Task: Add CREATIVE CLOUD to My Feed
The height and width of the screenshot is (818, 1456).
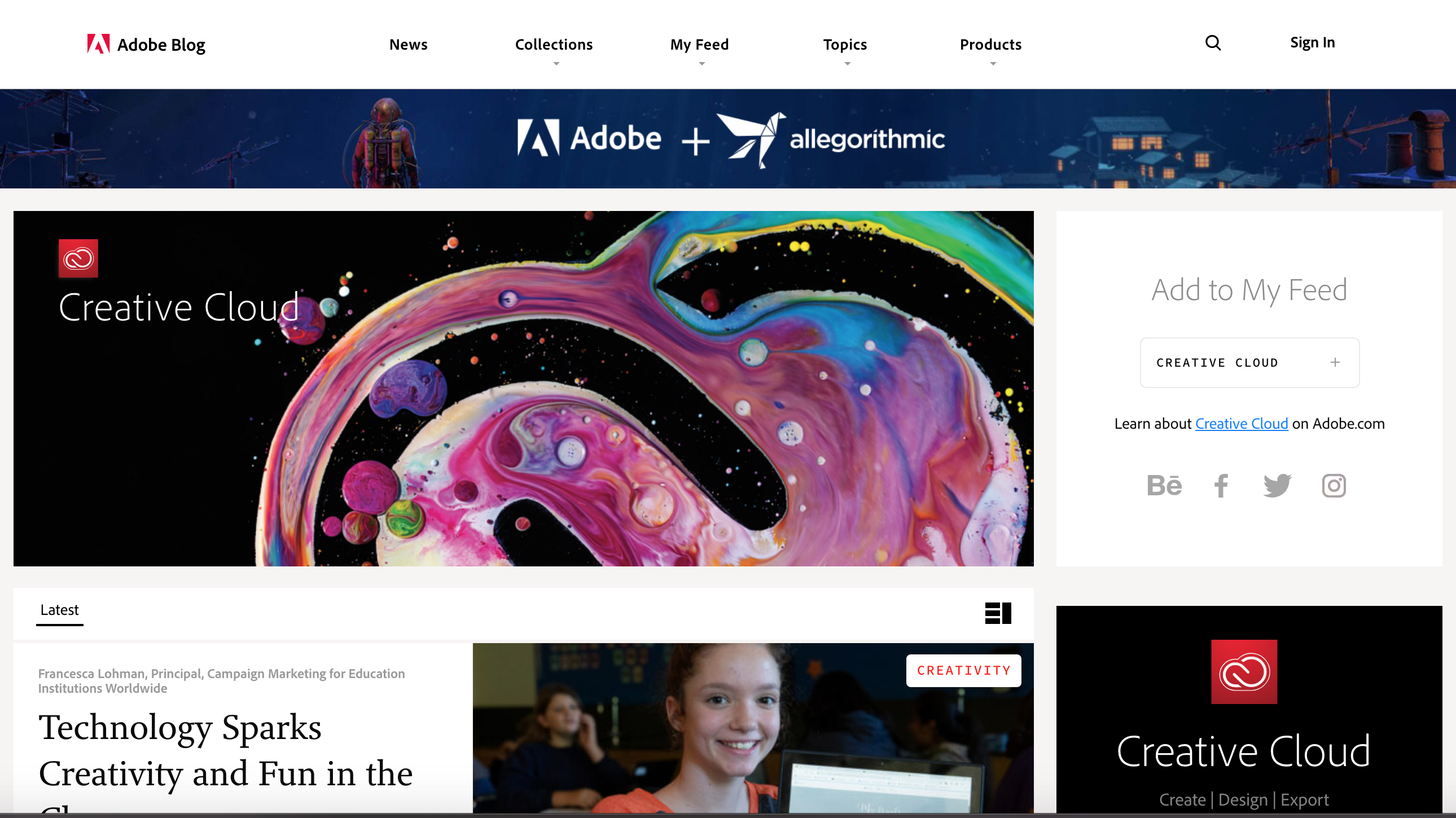Action: pos(1249,363)
